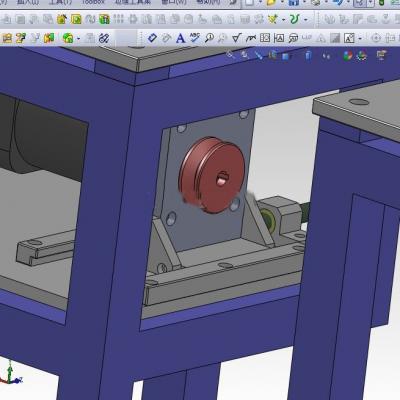Insert a Datum Target symbol
Screen dimensions: 400x400
coord(293,38)
